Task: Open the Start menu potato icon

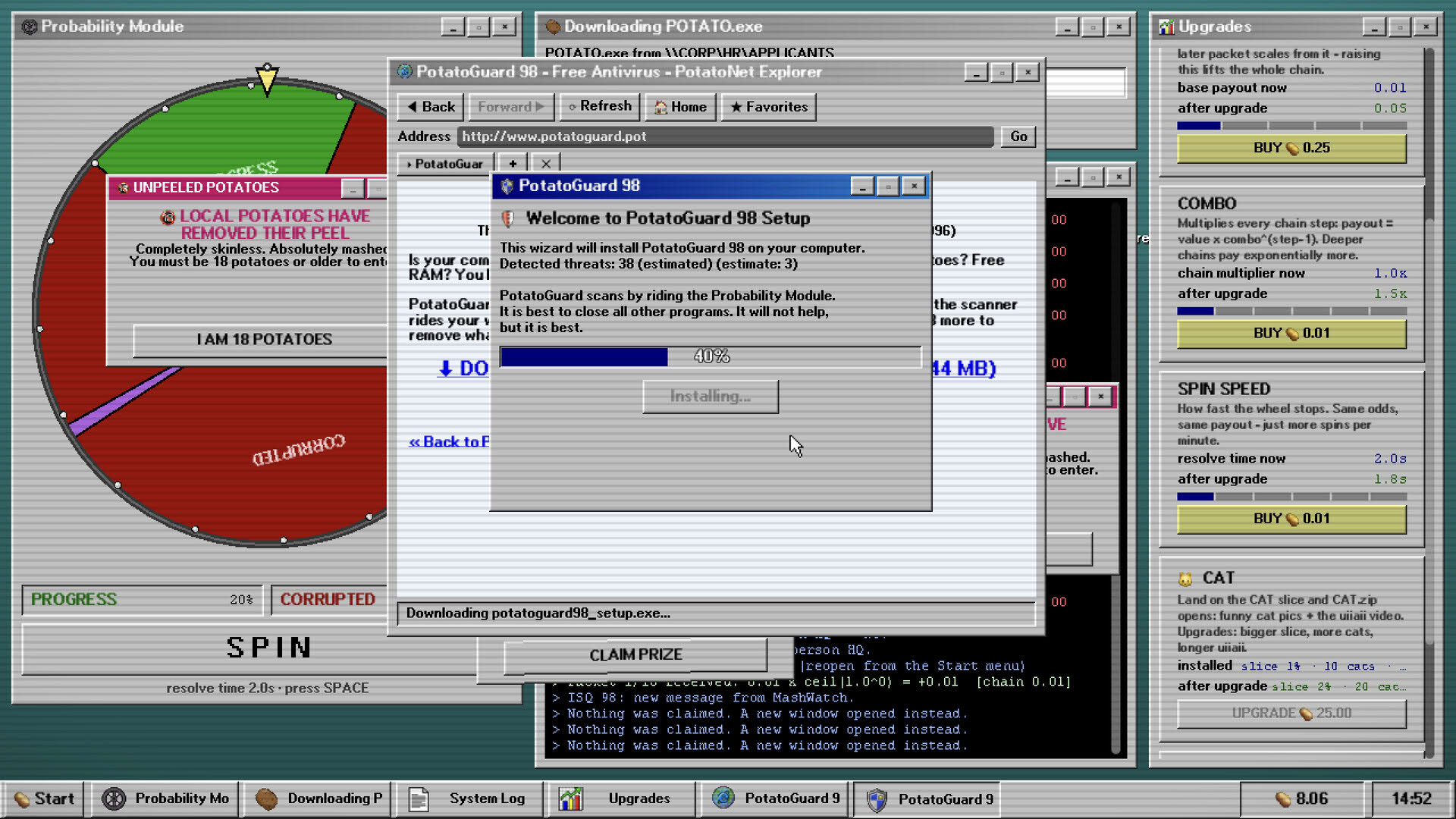Action: tap(22, 799)
